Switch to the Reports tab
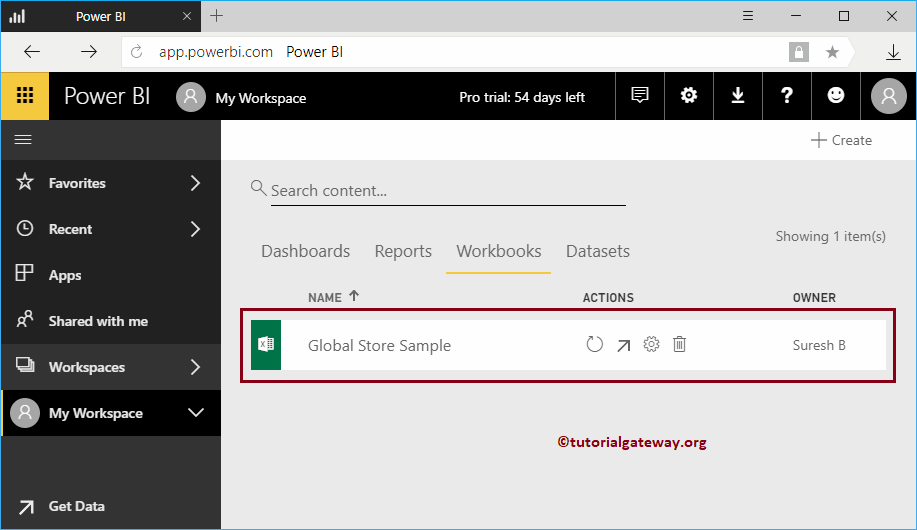The height and width of the screenshot is (530, 917). click(x=403, y=252)
